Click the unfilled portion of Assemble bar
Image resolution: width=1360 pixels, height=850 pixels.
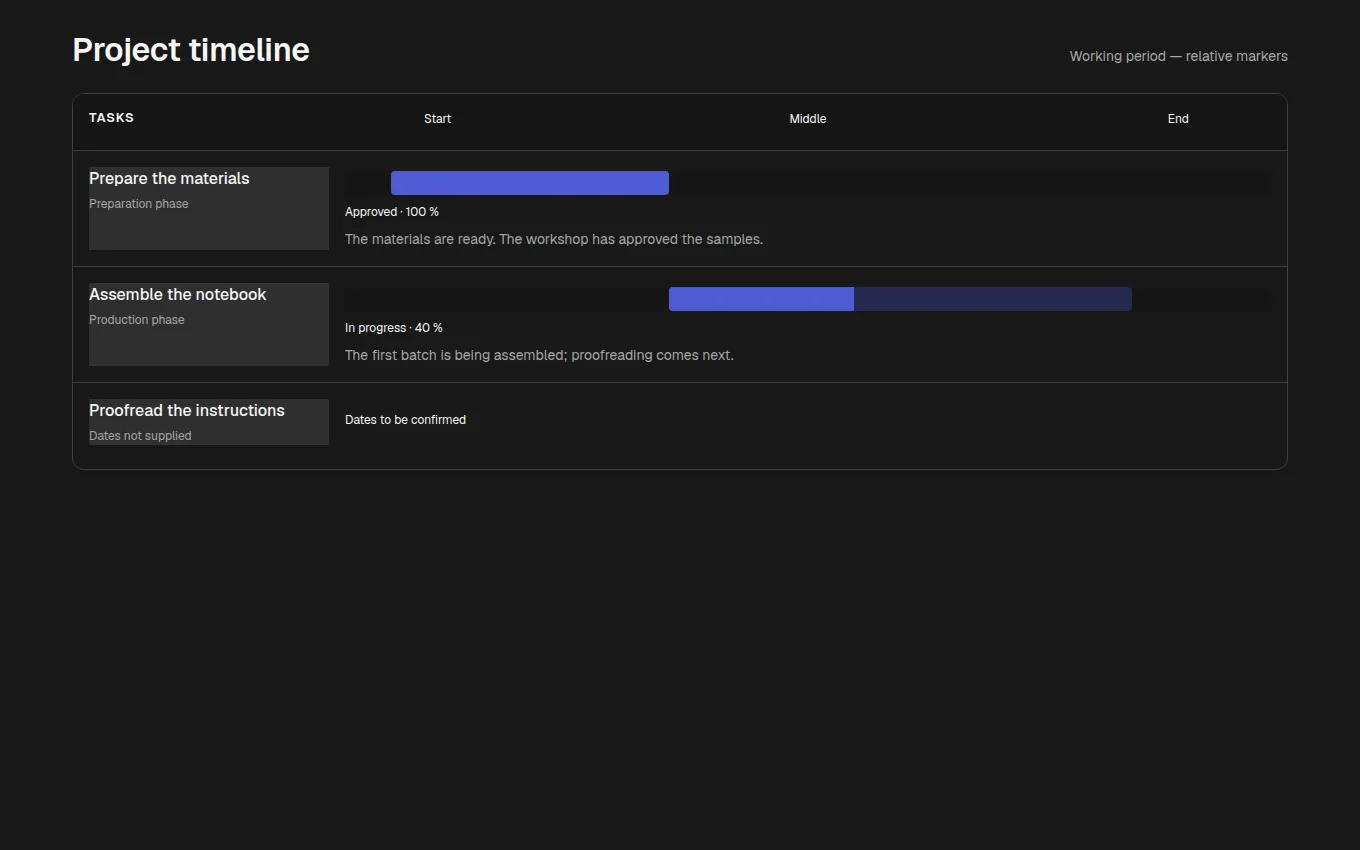pos(993,299)
